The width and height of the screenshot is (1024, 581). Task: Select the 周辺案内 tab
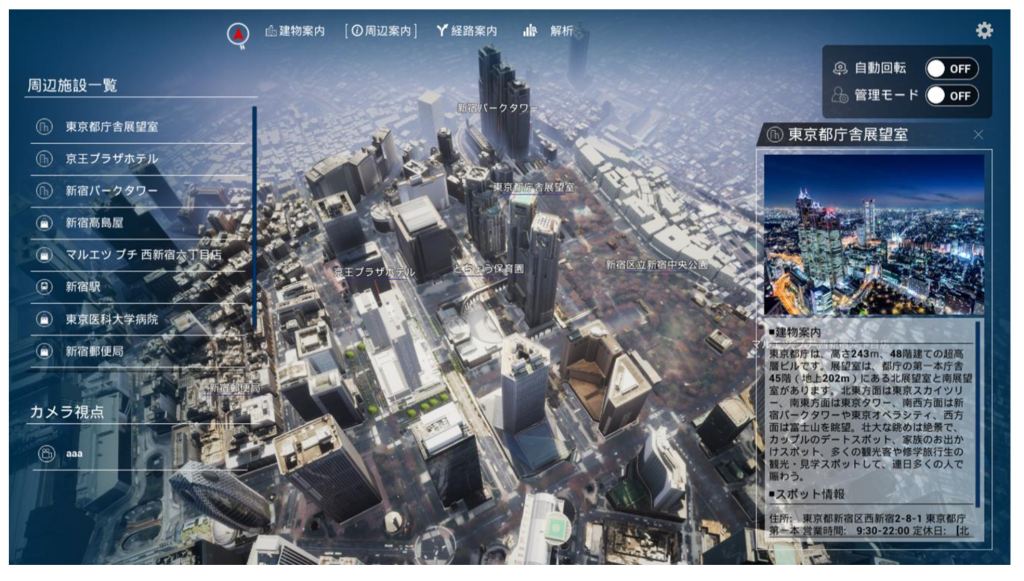[x=381, y=31]
